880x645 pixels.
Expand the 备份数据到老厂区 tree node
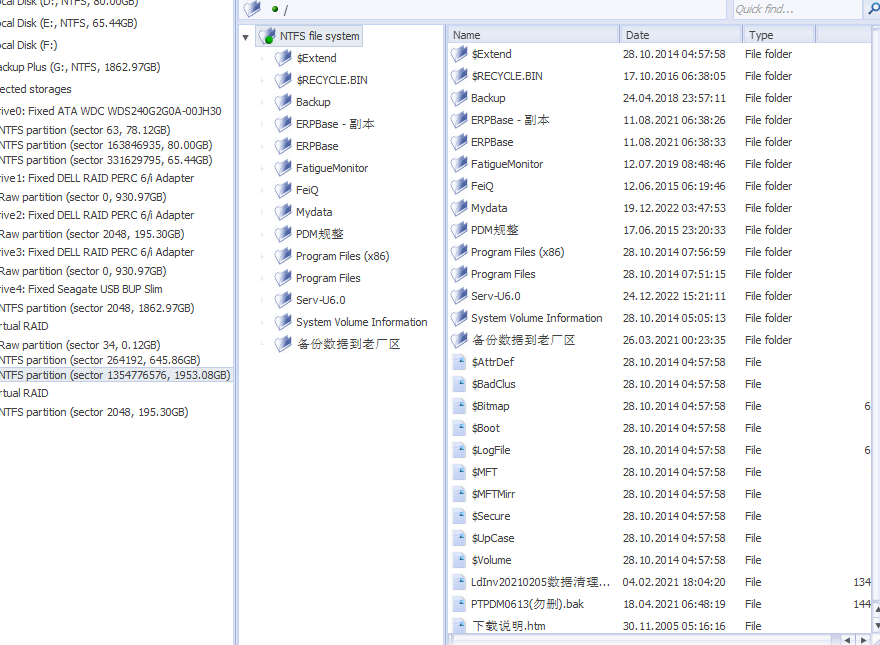(262, 344)
